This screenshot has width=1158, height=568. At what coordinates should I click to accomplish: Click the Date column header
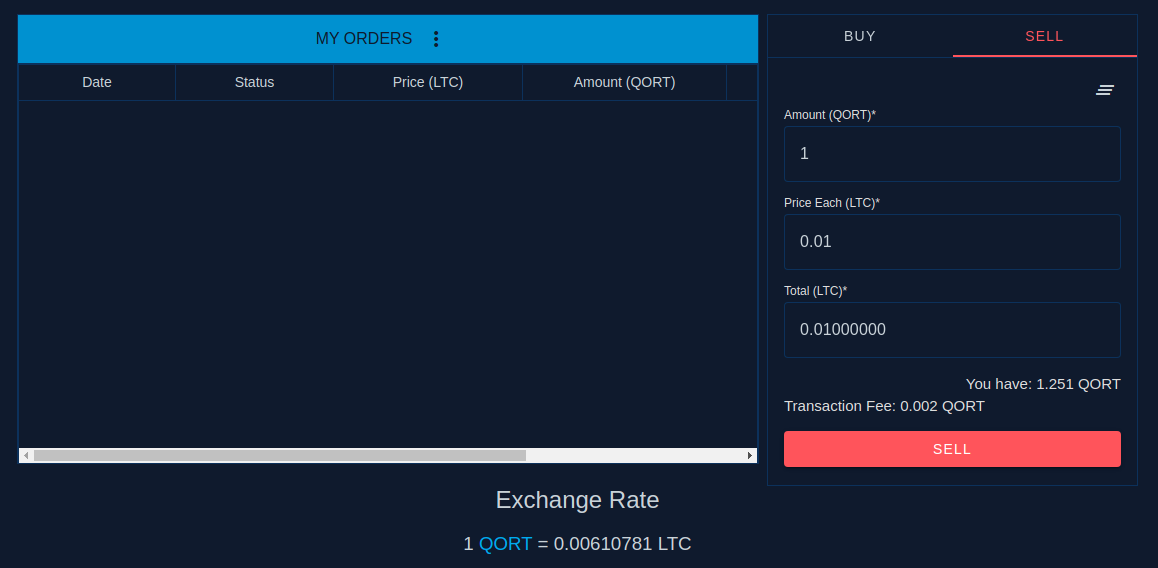click(x=97, y=83)
